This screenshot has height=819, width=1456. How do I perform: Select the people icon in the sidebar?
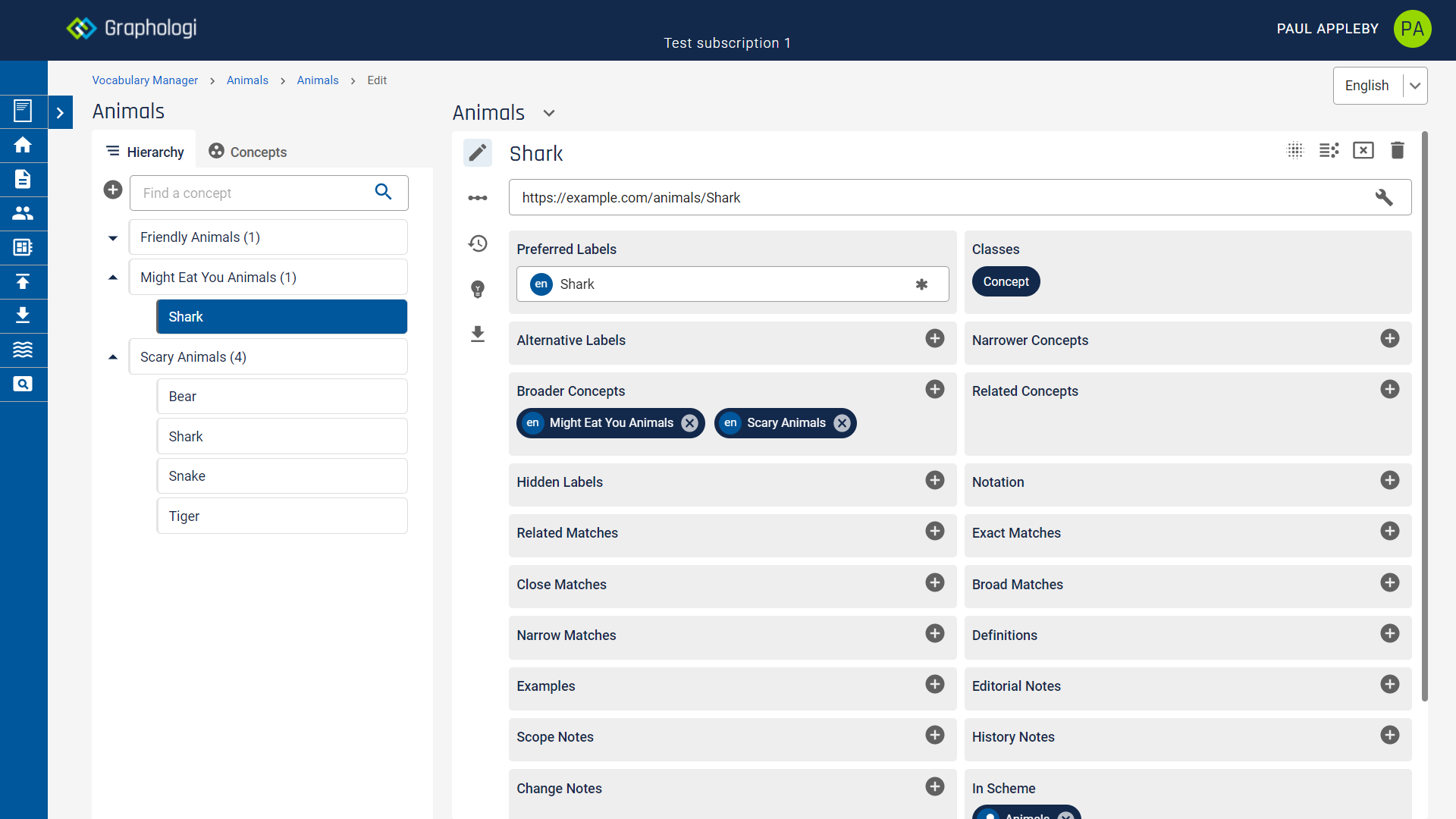(24, 213)
